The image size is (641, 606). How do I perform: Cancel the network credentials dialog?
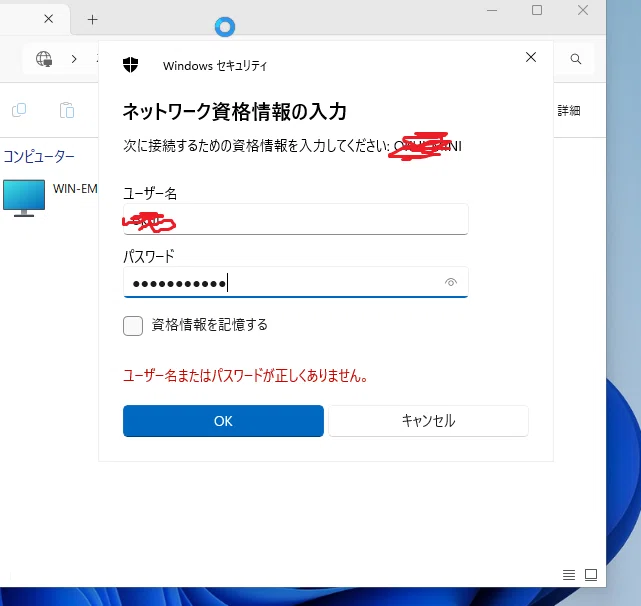(x=428, y=421)
